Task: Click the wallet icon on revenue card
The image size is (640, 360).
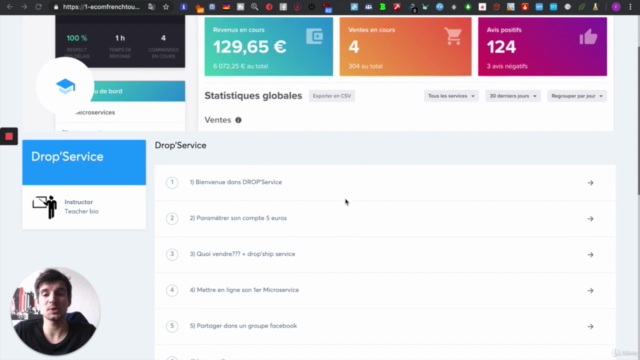Action: (315, 37)
